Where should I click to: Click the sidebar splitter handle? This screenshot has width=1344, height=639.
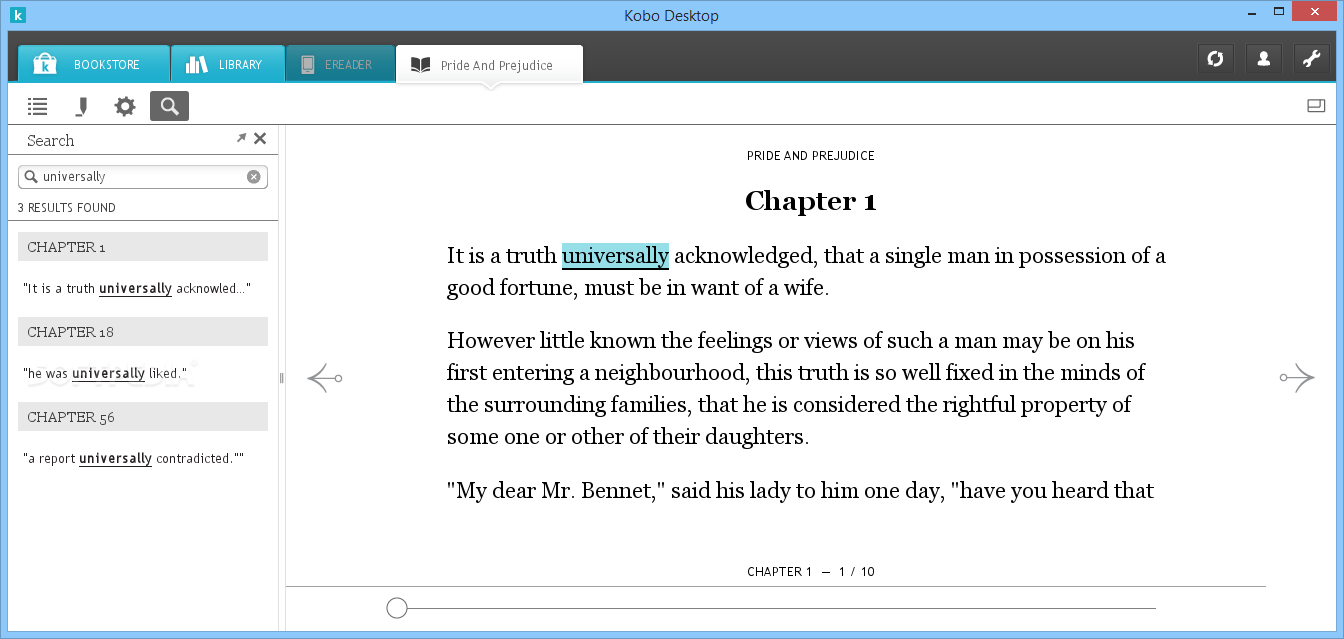[x=282, y=378]
